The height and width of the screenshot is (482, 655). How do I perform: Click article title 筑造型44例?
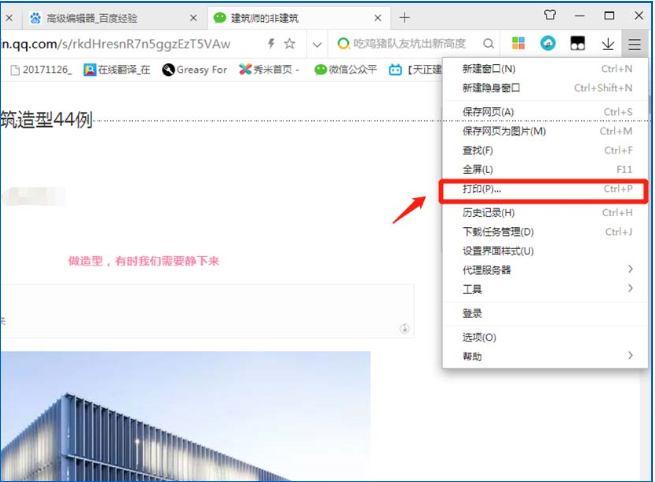coord(46,120)
